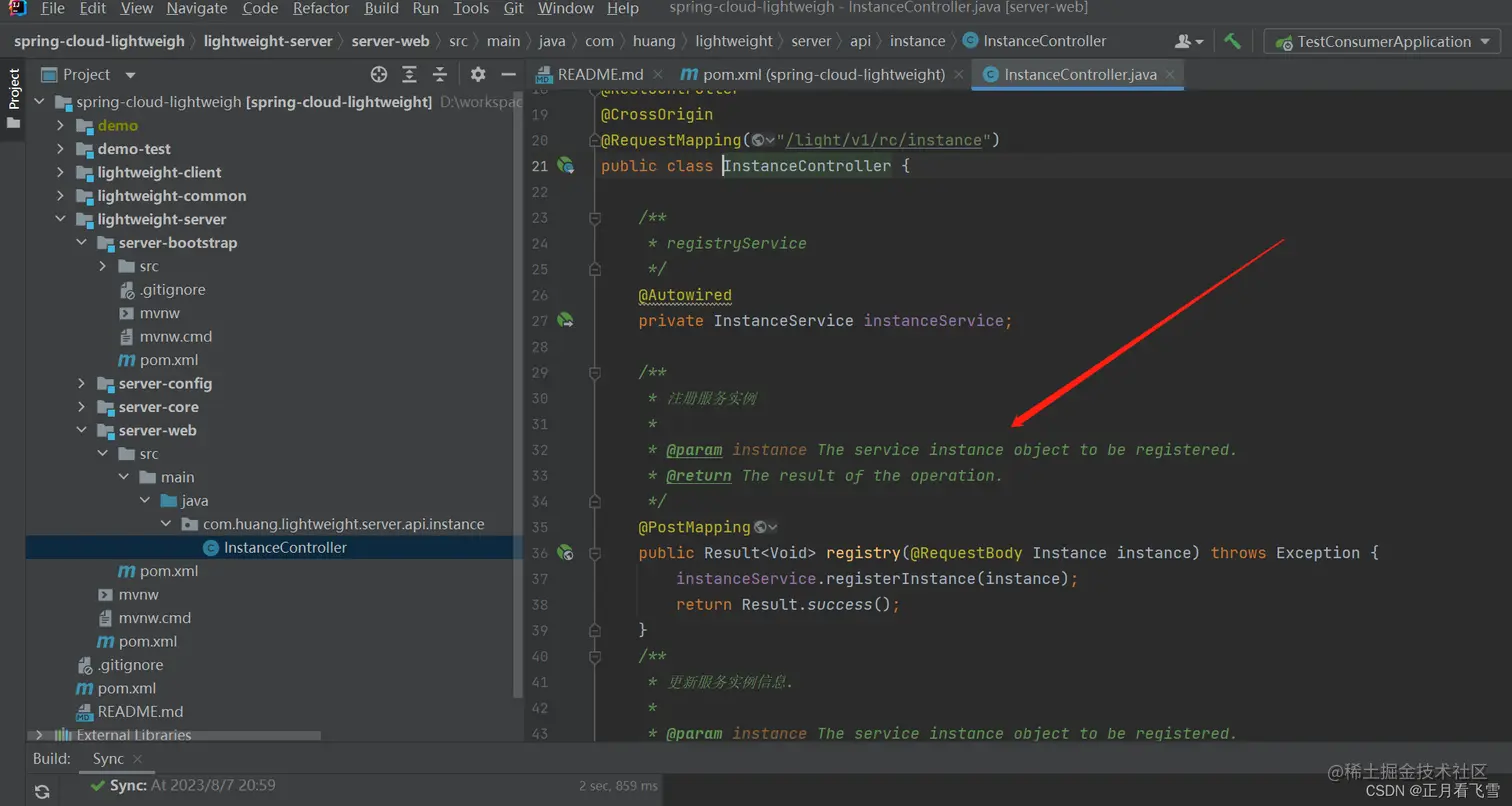Open the Tools menu
The image size is (1512, 806).
(x=471, y=8)
